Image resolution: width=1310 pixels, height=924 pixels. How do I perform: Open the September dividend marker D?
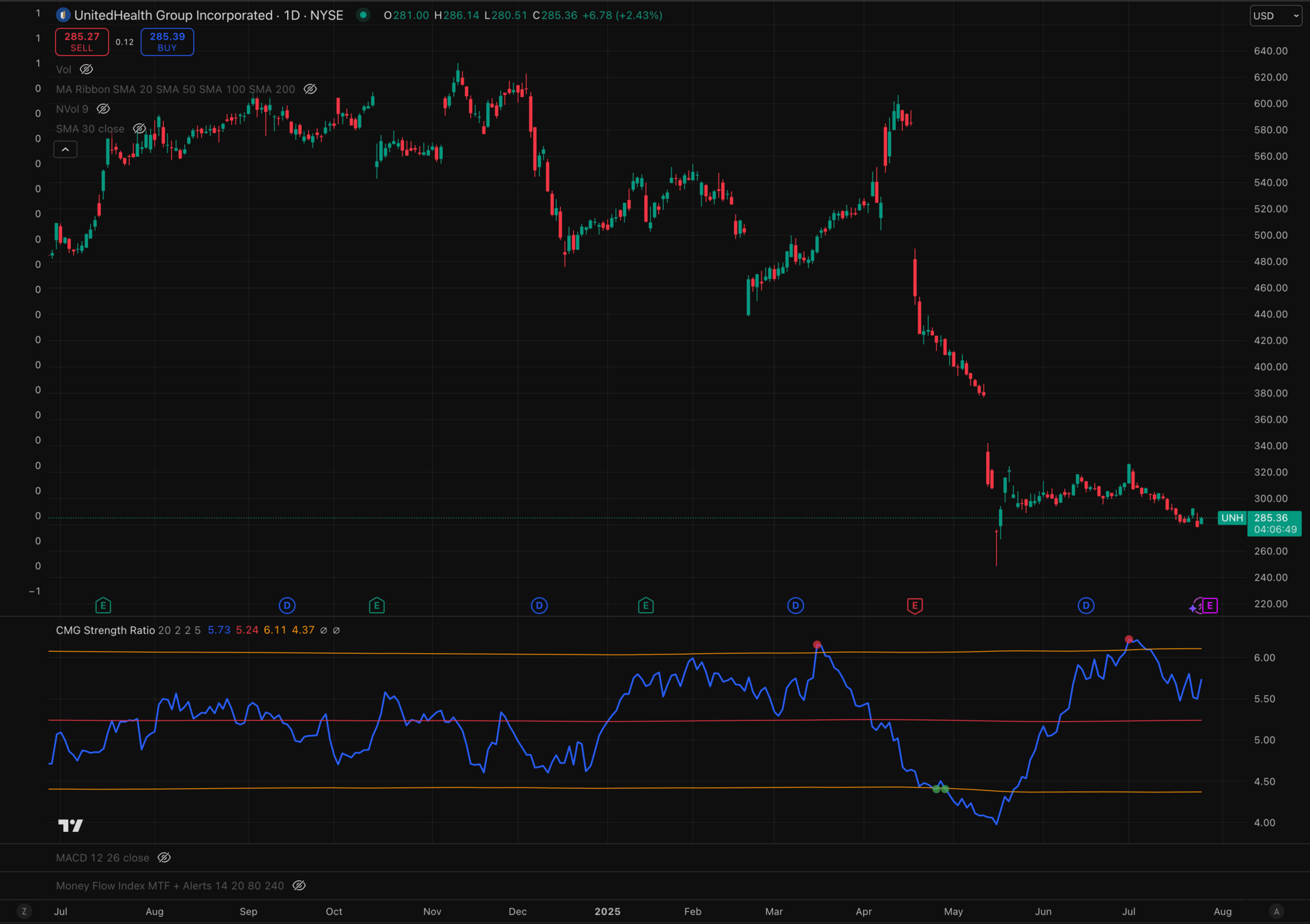pyautogui.click(x=287, y=605)
